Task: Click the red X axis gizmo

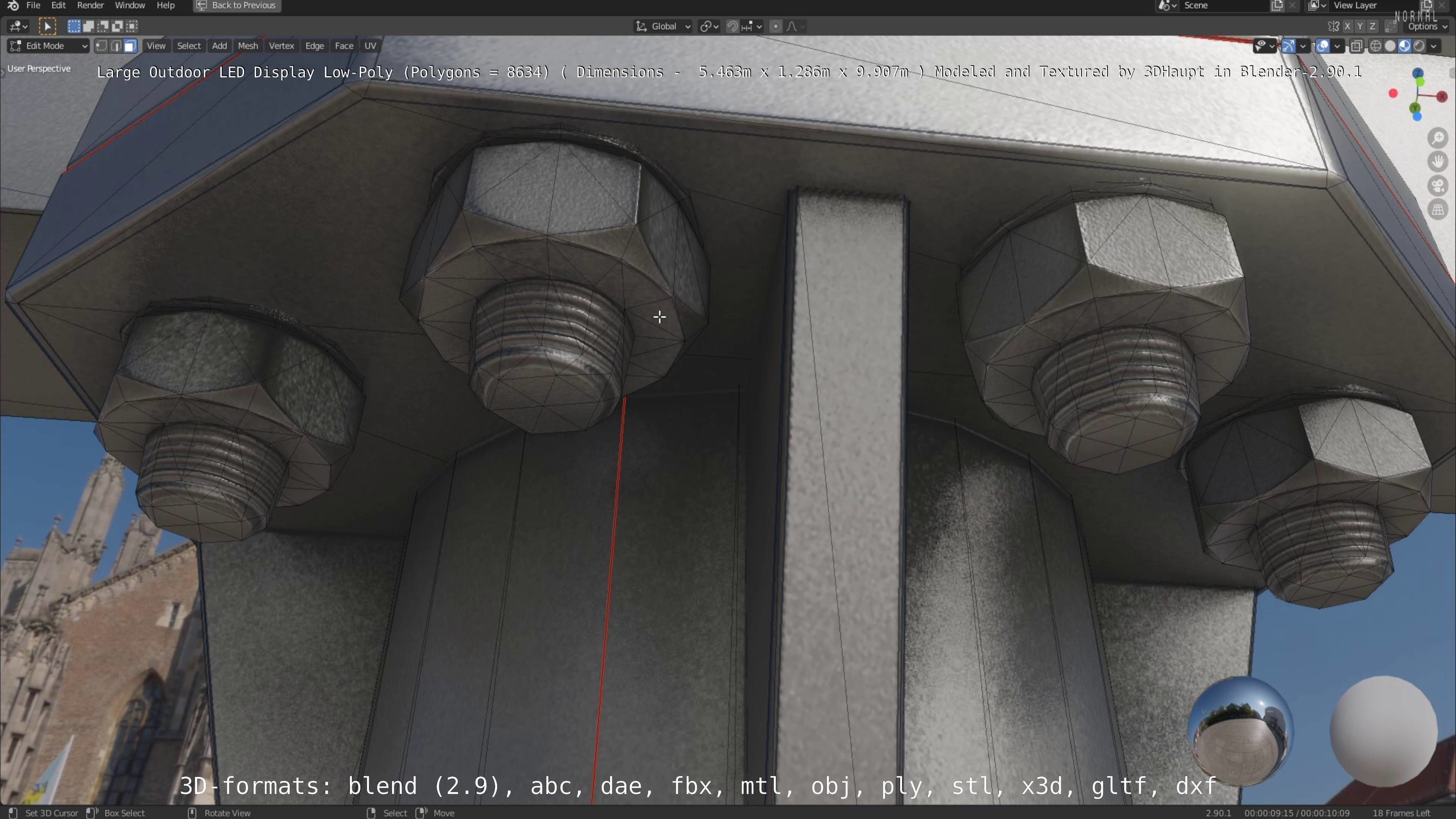Action: click(x=1442, y=97)
